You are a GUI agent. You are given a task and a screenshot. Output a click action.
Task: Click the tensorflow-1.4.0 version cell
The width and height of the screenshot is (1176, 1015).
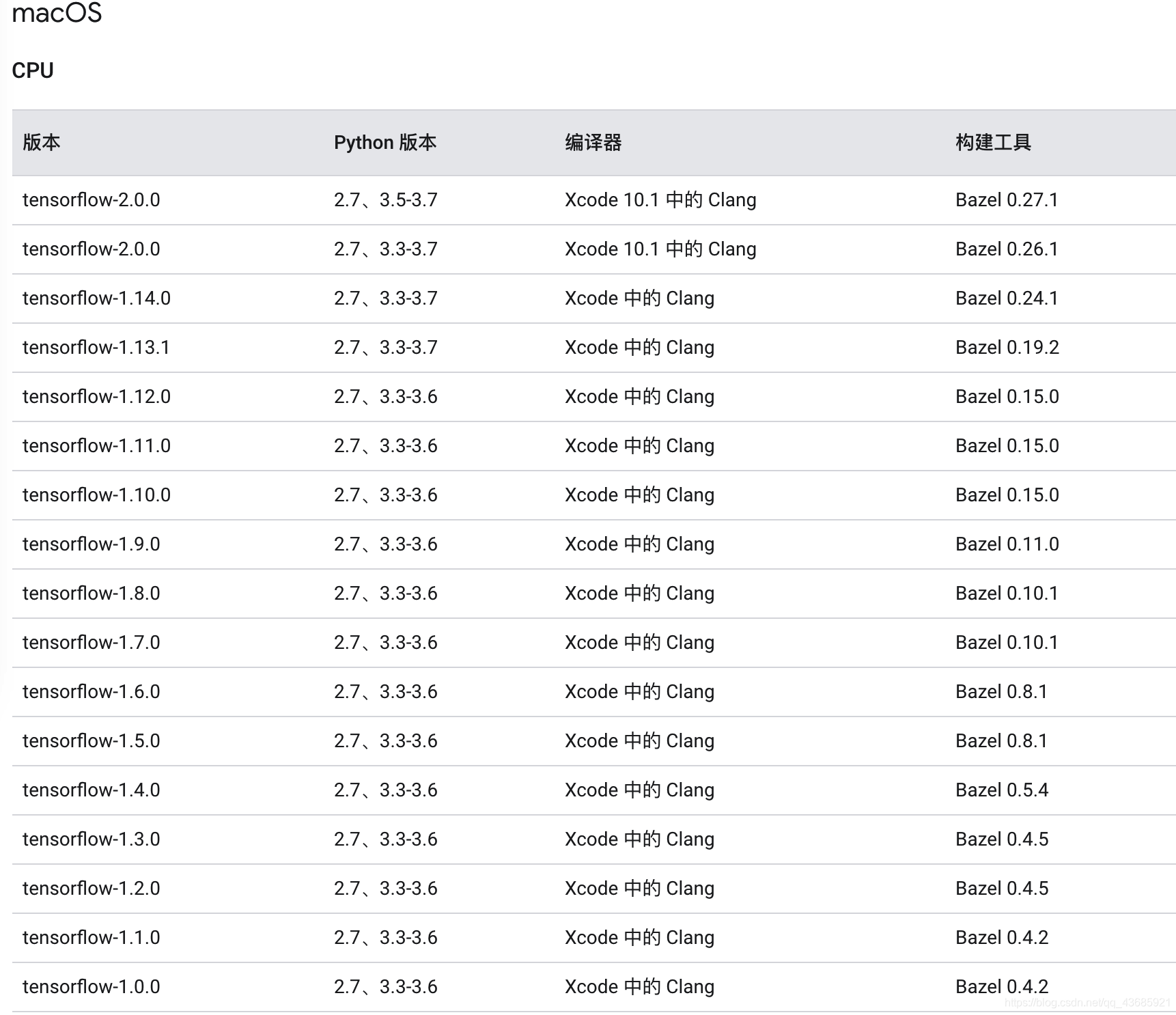point(92,790)
